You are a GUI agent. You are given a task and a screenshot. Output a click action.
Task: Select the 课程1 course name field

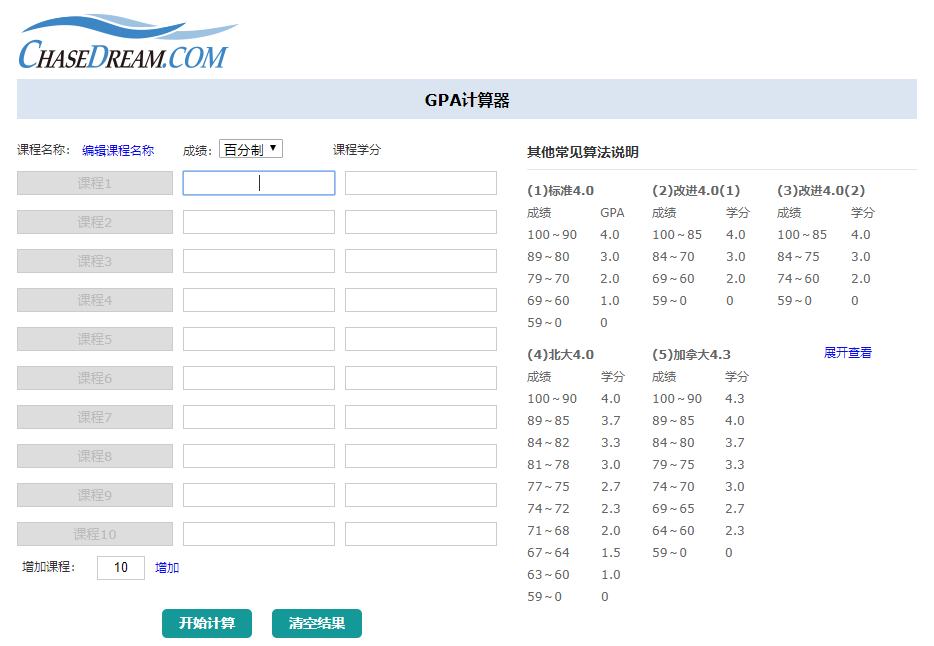pos(93,182)
